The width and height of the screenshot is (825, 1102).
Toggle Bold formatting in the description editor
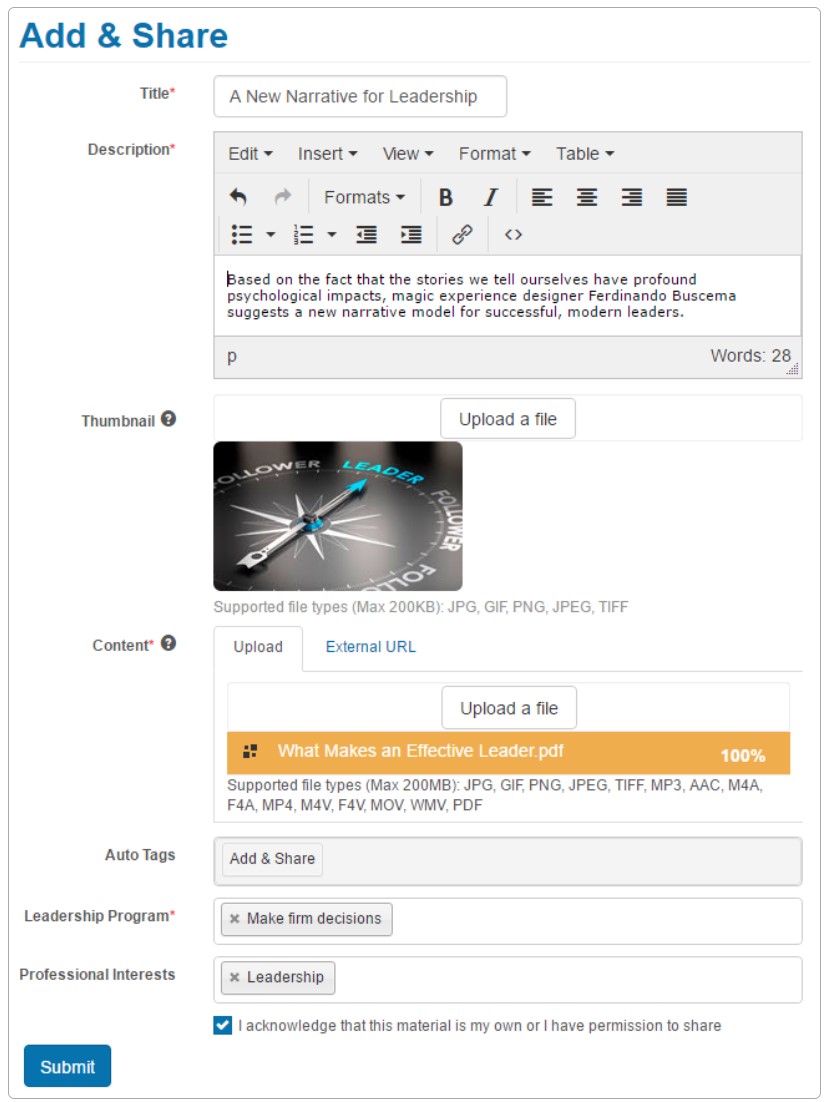[446, 197]
